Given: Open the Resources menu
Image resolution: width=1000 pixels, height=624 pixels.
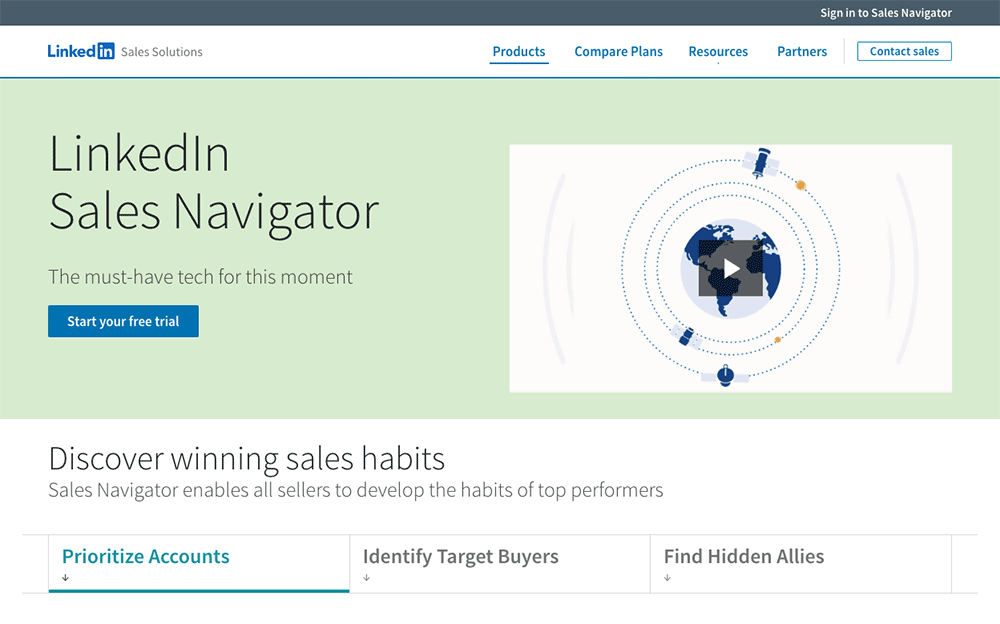Looking at the screenshot, I should tap(718, 52).
